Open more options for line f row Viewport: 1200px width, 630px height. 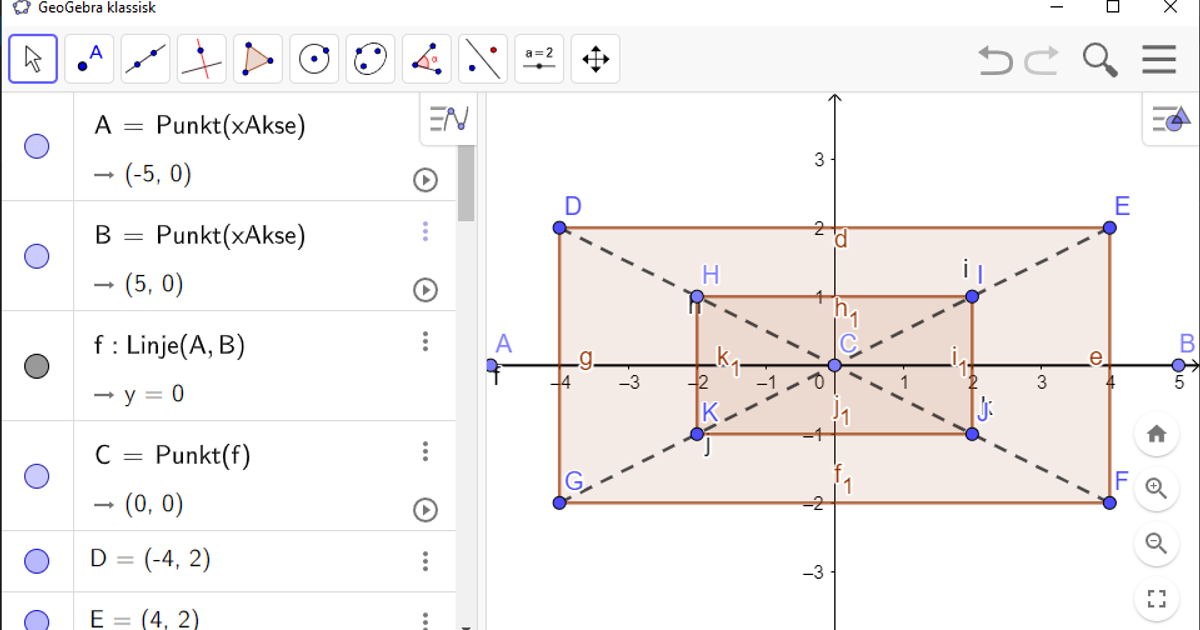pos(425,342)
